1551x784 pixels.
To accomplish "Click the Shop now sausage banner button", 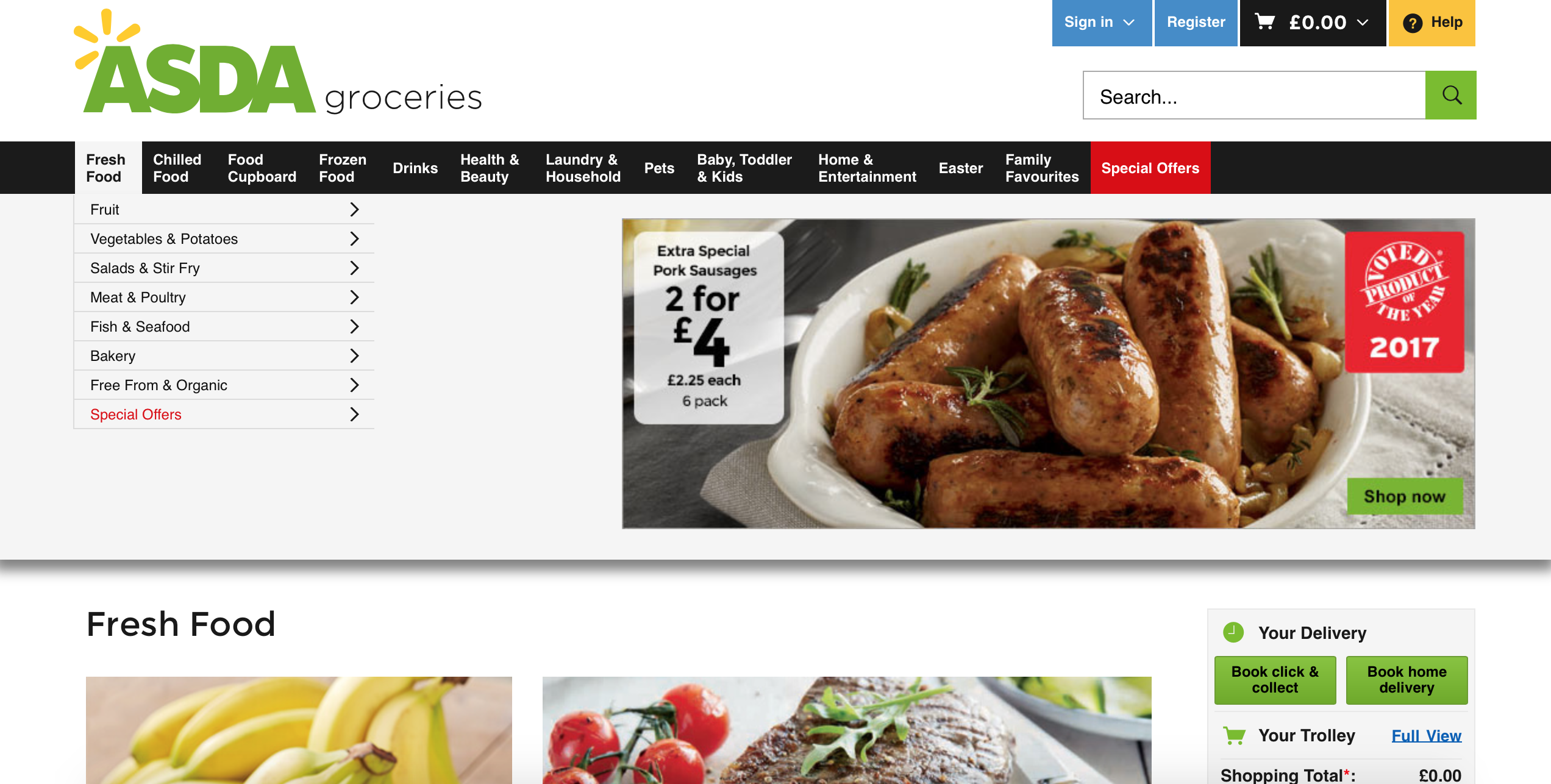I will (x=1405, y=496).
